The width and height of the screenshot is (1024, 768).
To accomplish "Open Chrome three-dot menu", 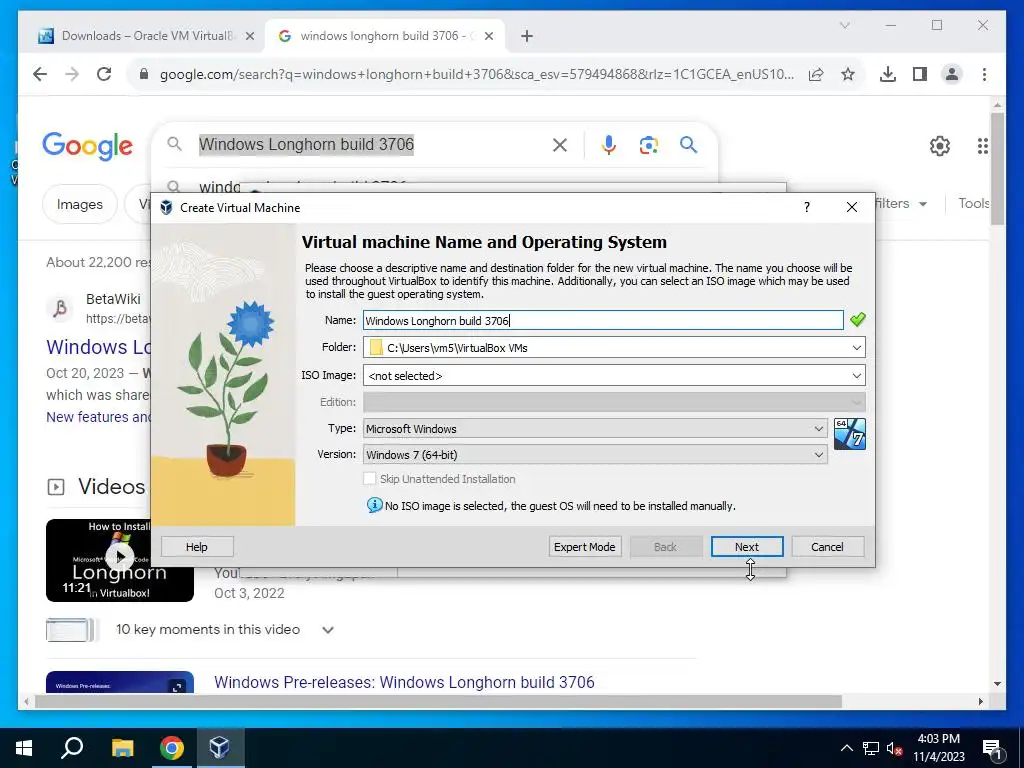I will click(x=984, y=74).
